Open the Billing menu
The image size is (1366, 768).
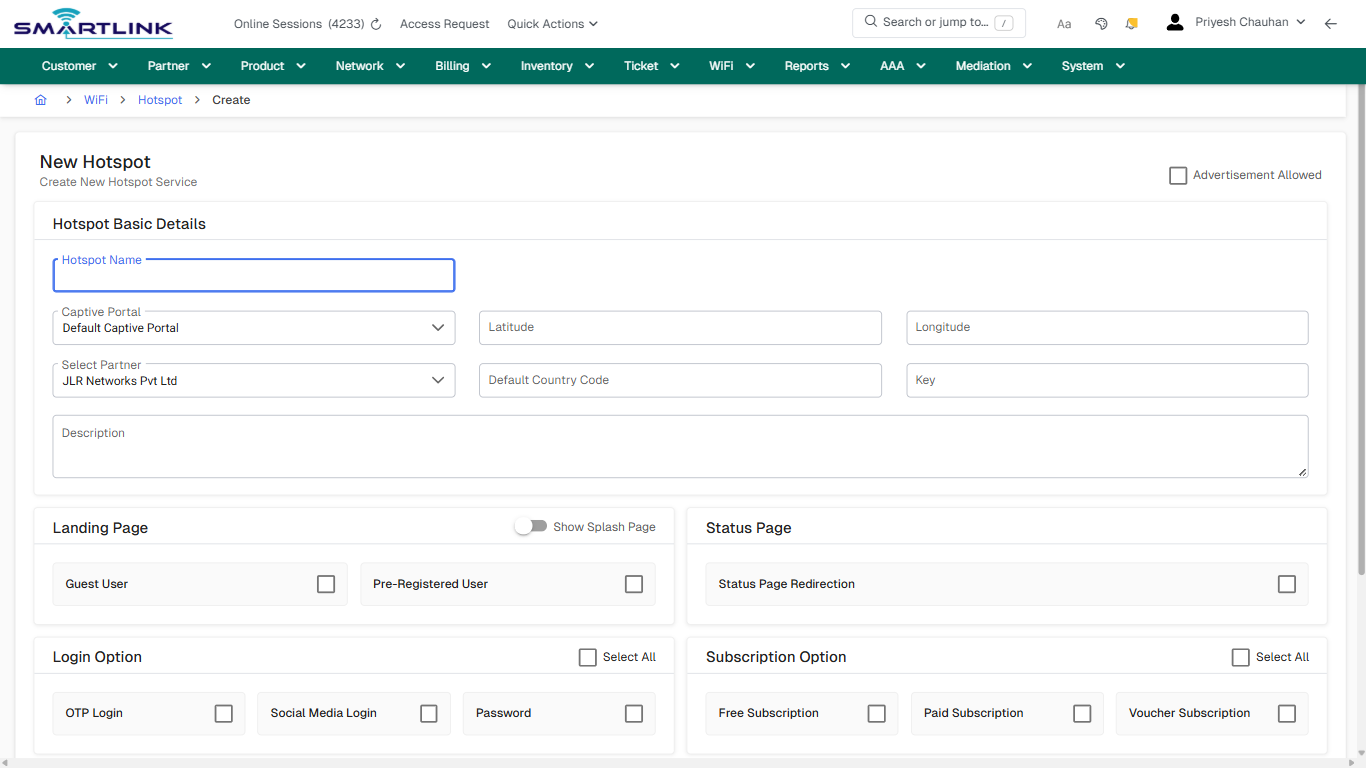coord(463,66)
